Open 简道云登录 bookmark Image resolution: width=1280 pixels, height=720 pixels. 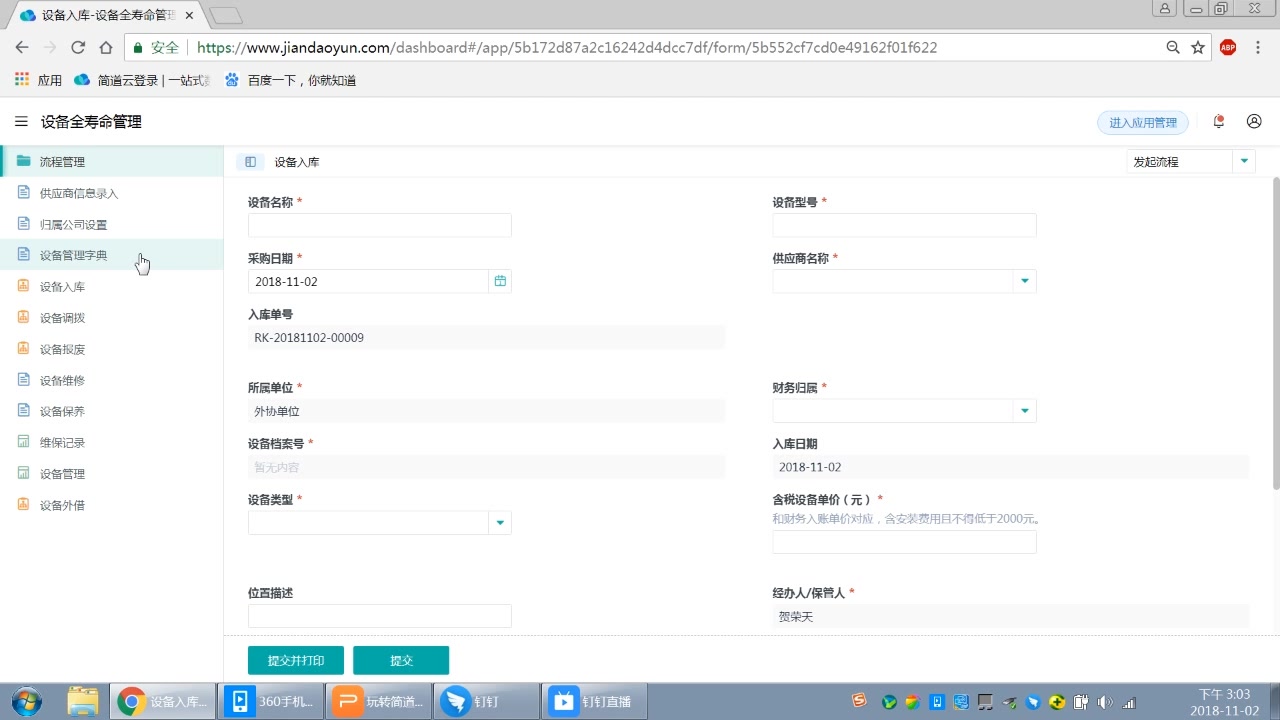coord(142,80)
